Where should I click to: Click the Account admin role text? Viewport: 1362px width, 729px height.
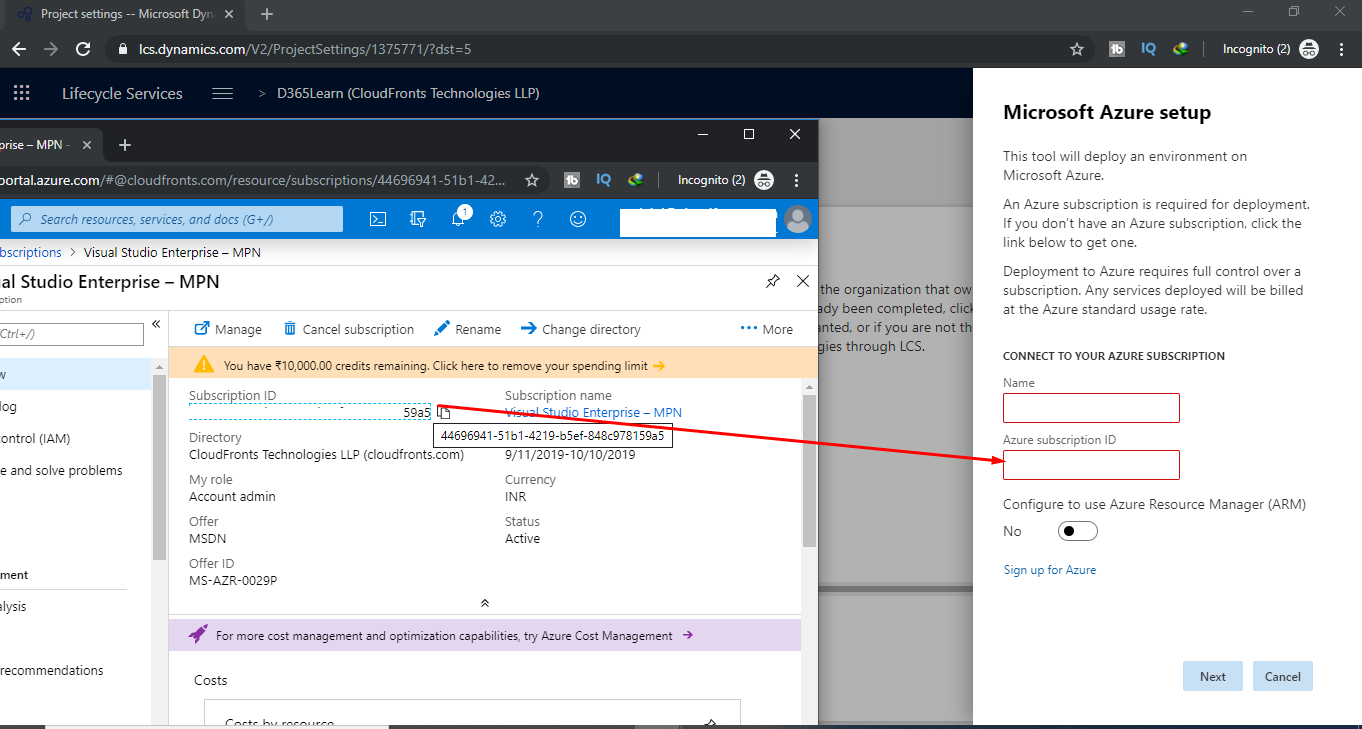[232, 496]
